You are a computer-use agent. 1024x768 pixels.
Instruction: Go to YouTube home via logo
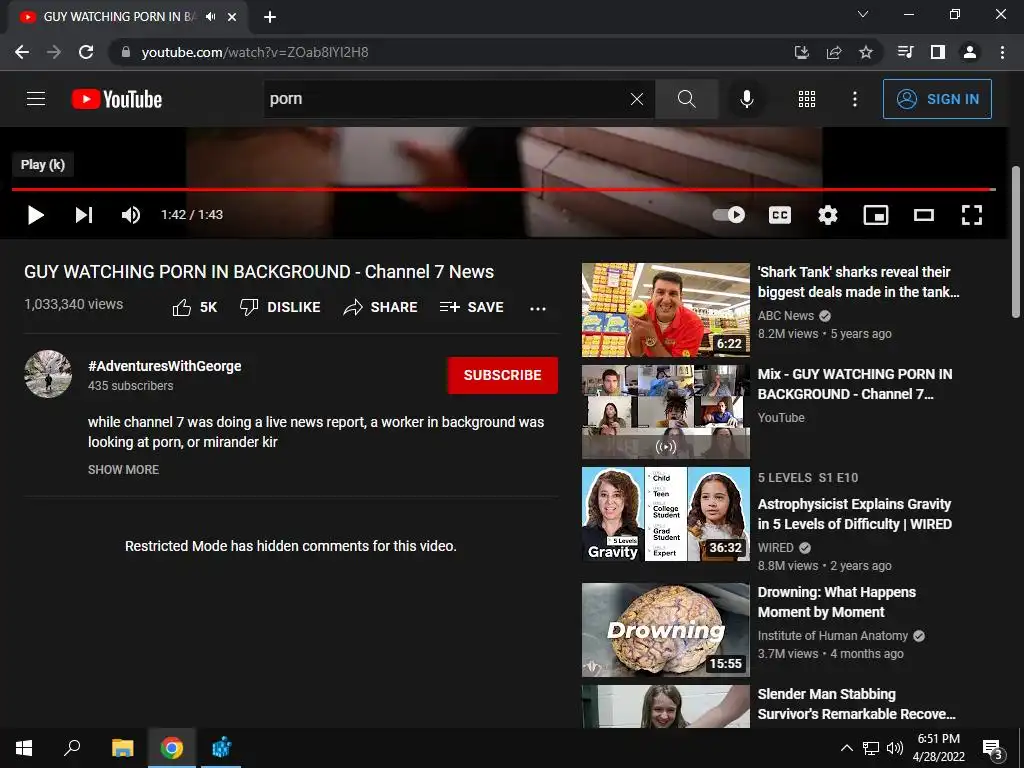[116, 99]
